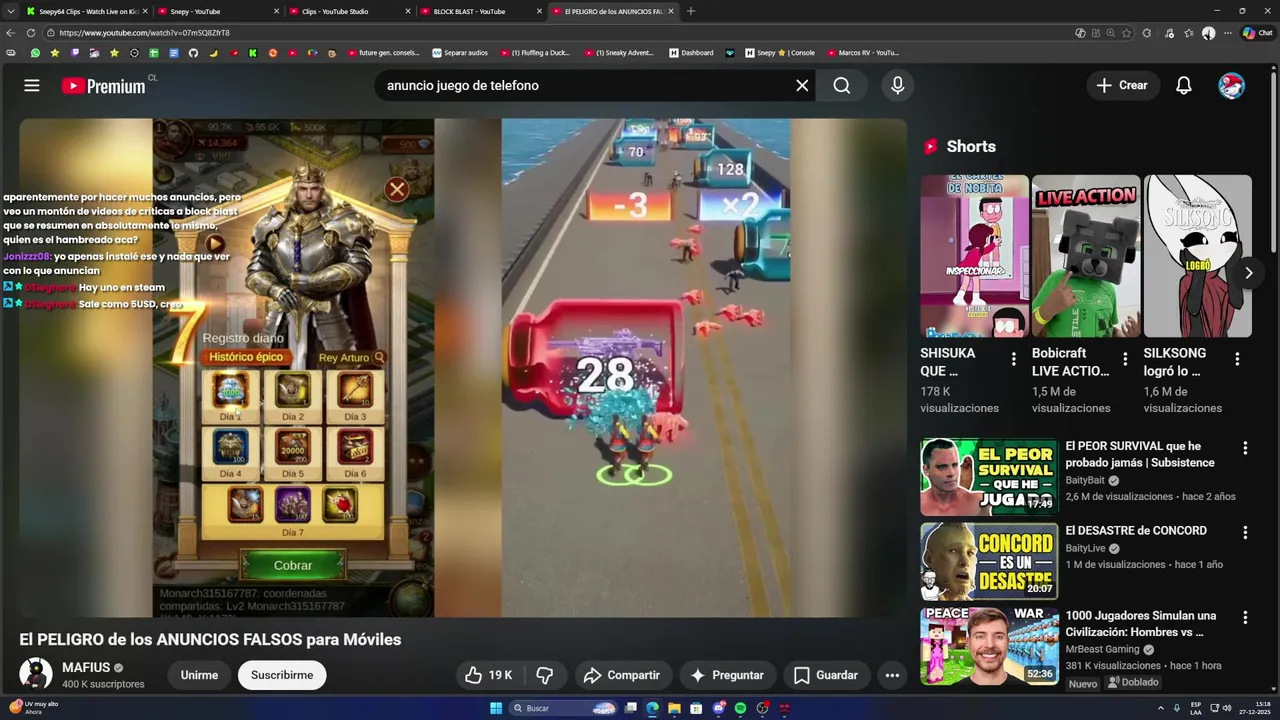
Task: Open the BaityLive channel name
Action: [x=1085, y=548]
